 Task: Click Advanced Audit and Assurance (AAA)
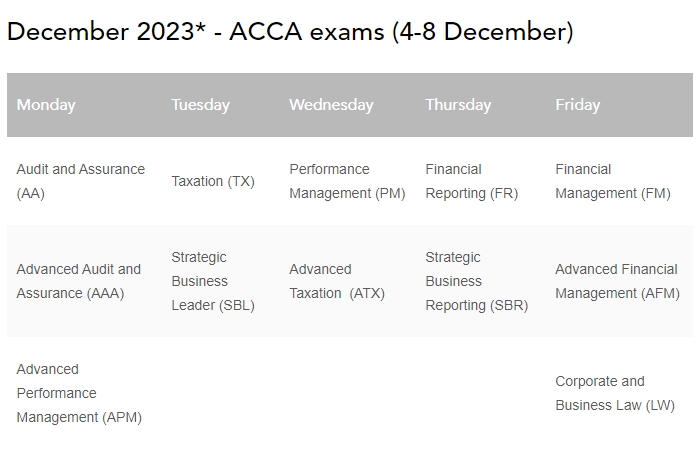point(79,281)
